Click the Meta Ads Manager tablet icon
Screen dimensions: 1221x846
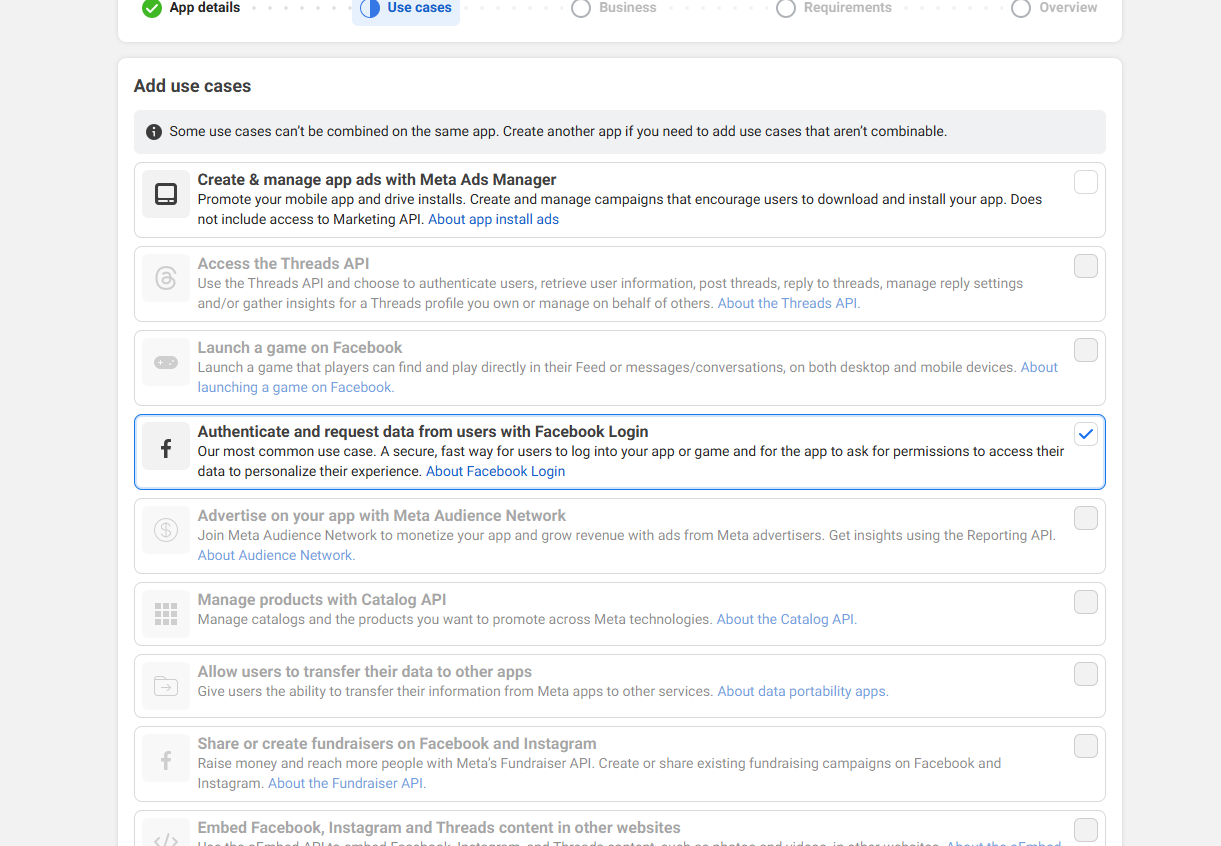tap(166, 194)
